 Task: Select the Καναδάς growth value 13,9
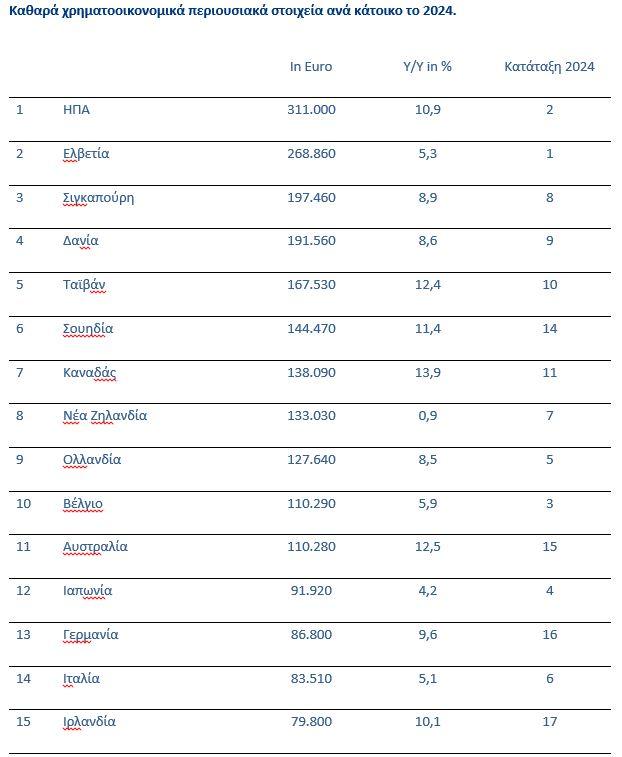coord(427,372)
